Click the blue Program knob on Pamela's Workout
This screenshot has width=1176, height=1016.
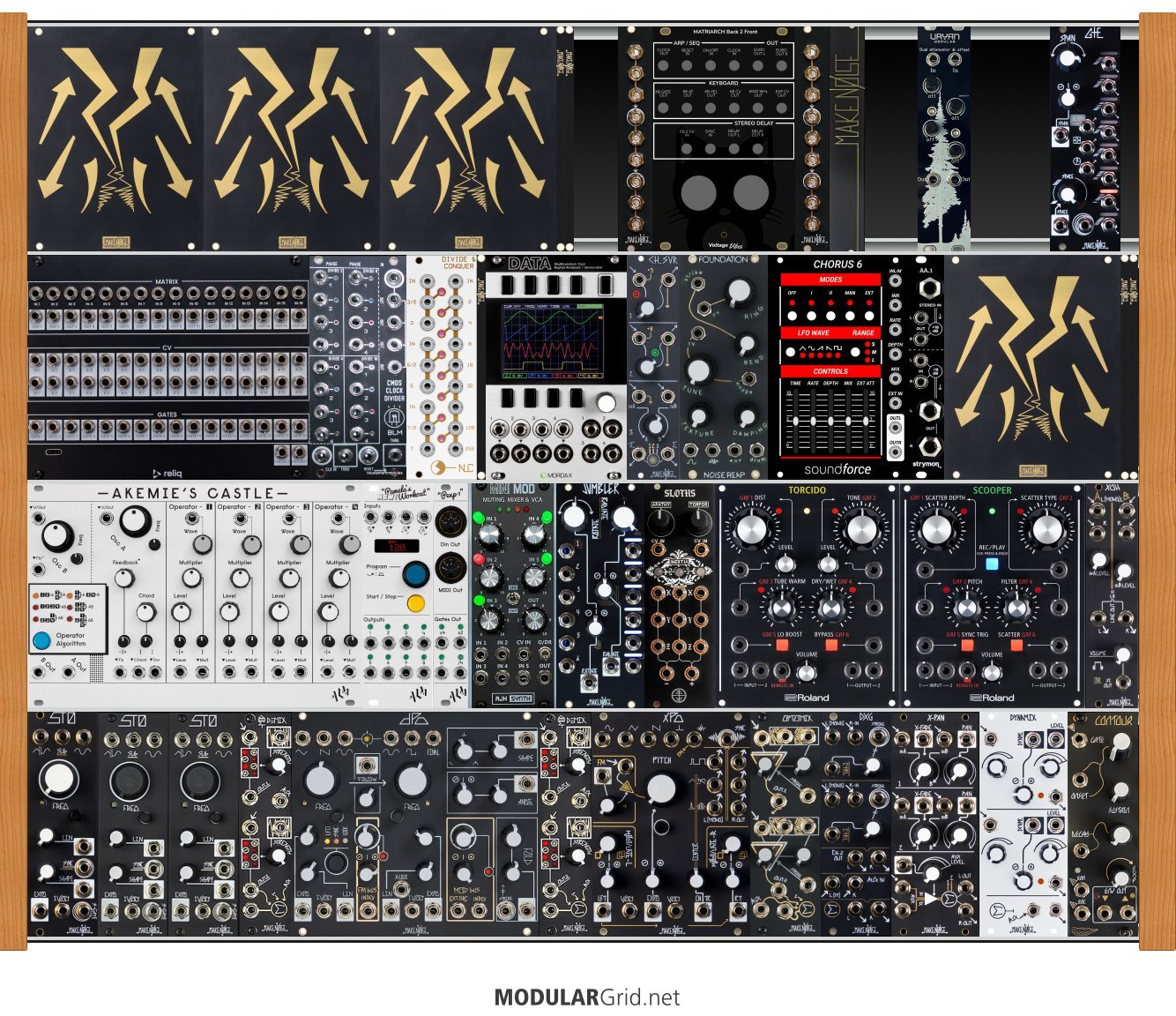415,574
